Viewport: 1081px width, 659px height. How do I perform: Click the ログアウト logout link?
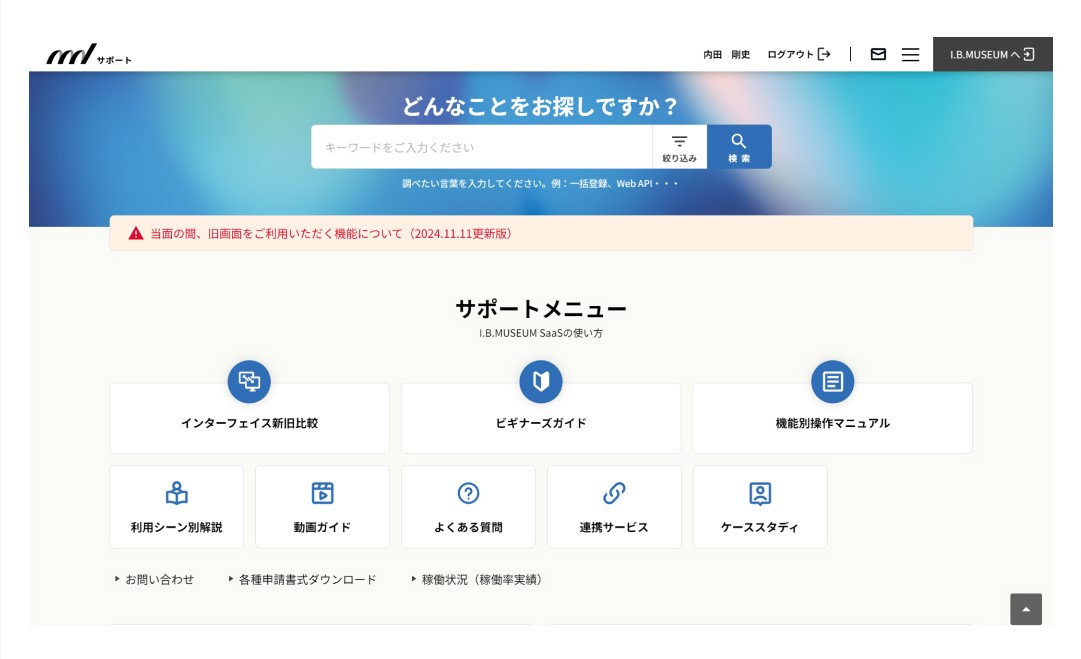[x=798, y=54]
